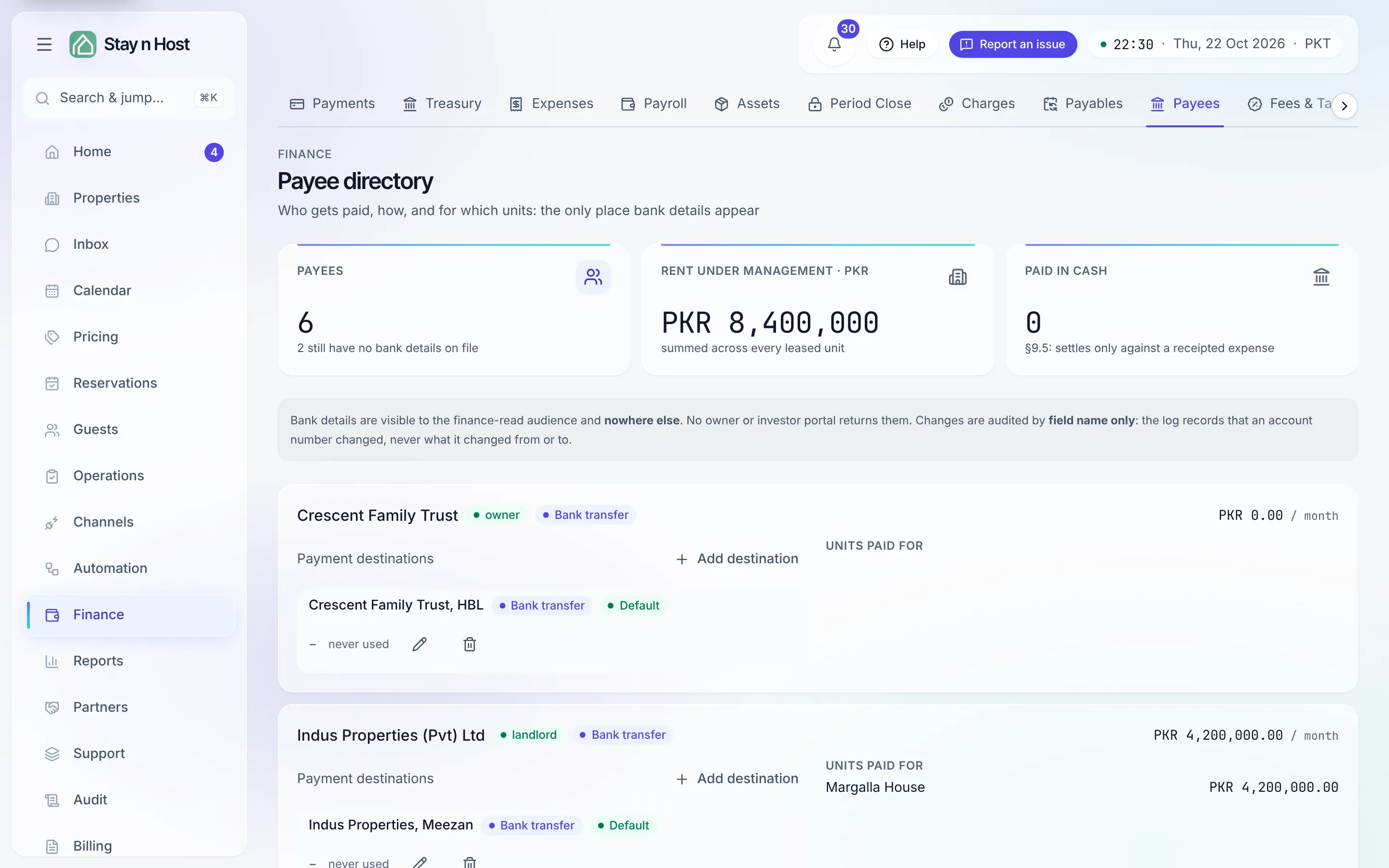Click the Rent Under Management building icon
Viewport: 1389px width, 868px height.
(x=957, y=277)
